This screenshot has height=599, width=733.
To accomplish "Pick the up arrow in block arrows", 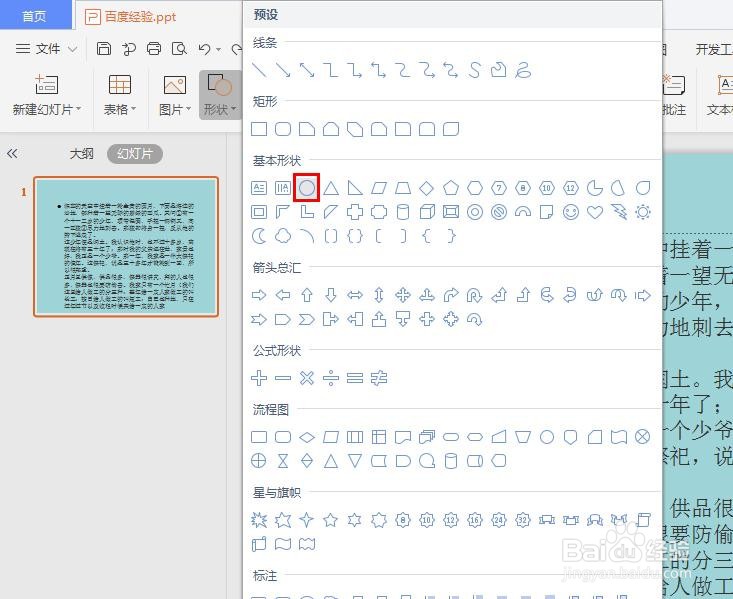I will point(307,295).
